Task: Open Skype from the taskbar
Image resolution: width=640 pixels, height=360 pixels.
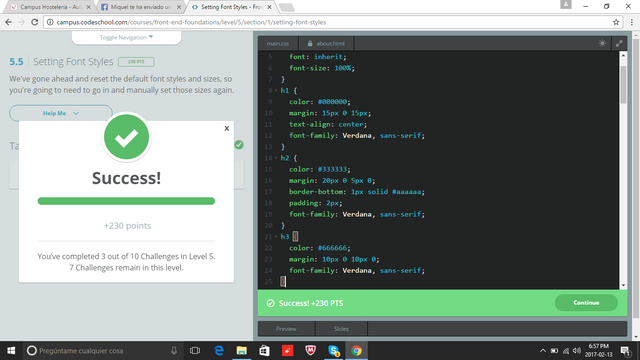Action: 333,351
